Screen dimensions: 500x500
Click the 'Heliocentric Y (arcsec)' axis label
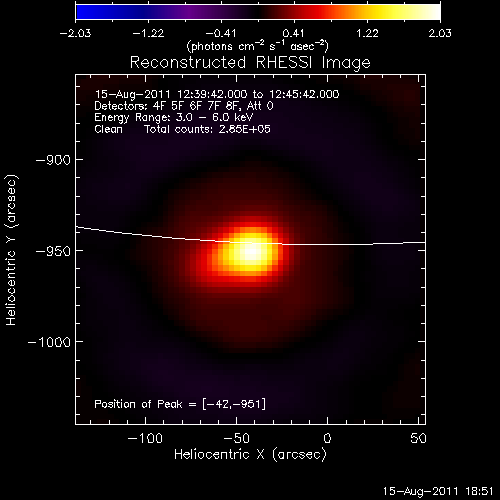pos(11,250)
